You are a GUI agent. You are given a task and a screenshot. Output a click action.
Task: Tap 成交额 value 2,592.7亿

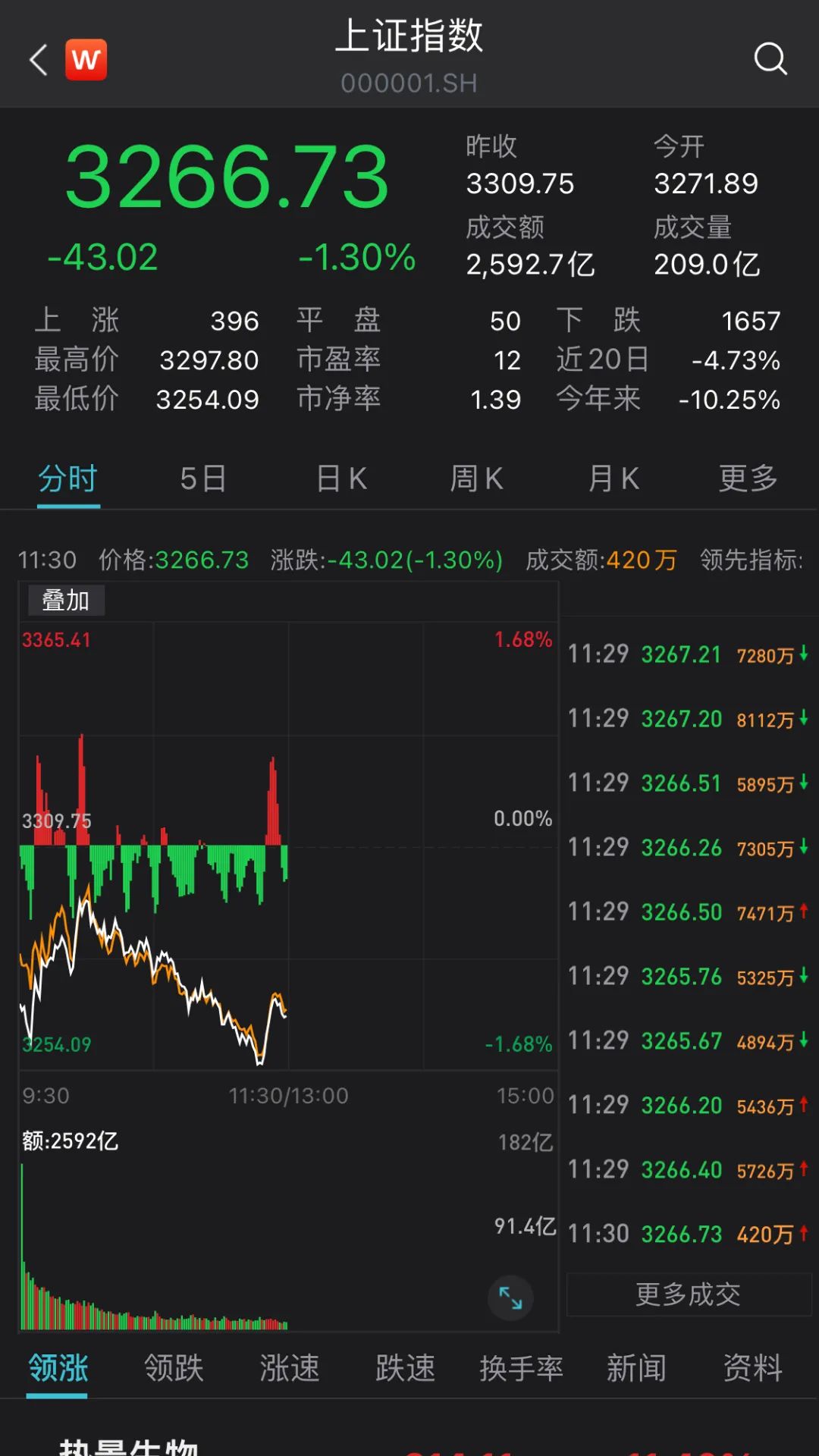[530, 265]
